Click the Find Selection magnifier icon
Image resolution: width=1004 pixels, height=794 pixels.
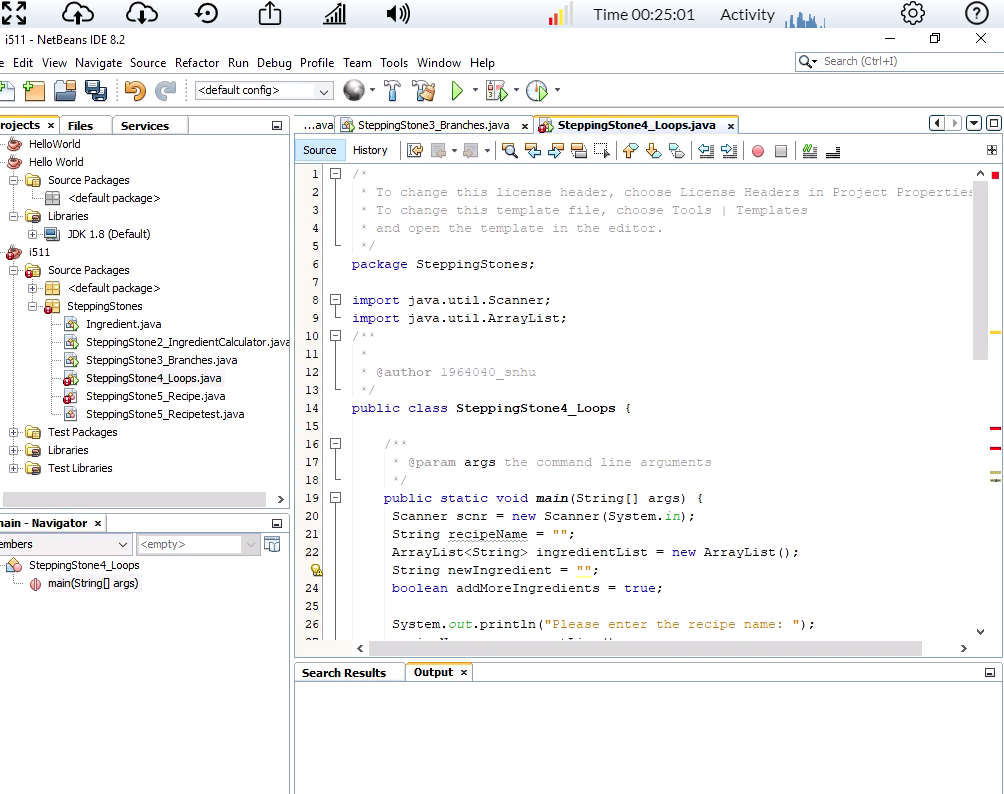click(x=510, y=151)
